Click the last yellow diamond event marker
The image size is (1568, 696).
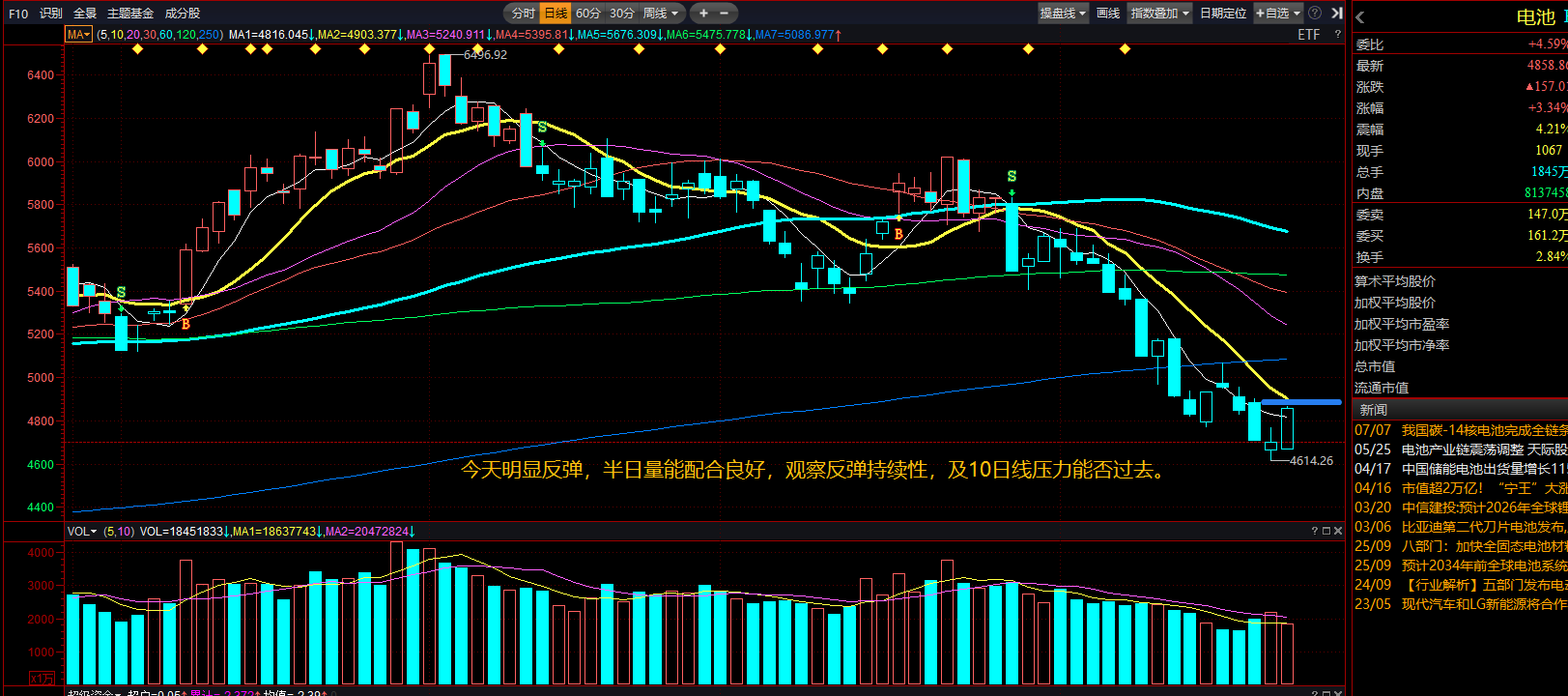coord(1125,48)
